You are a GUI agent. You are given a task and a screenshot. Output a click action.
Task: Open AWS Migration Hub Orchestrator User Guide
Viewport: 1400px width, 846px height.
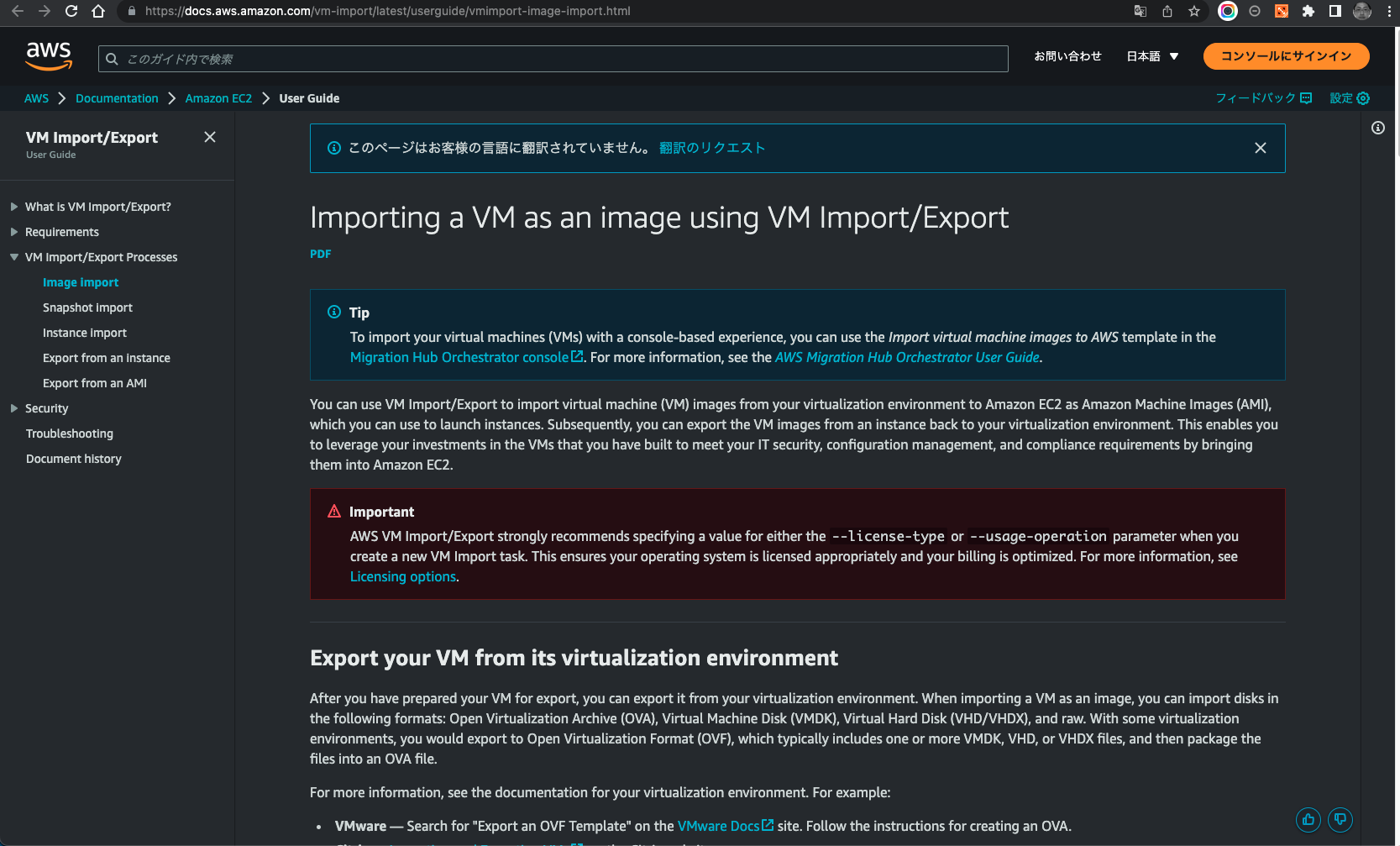coord(907,357)
